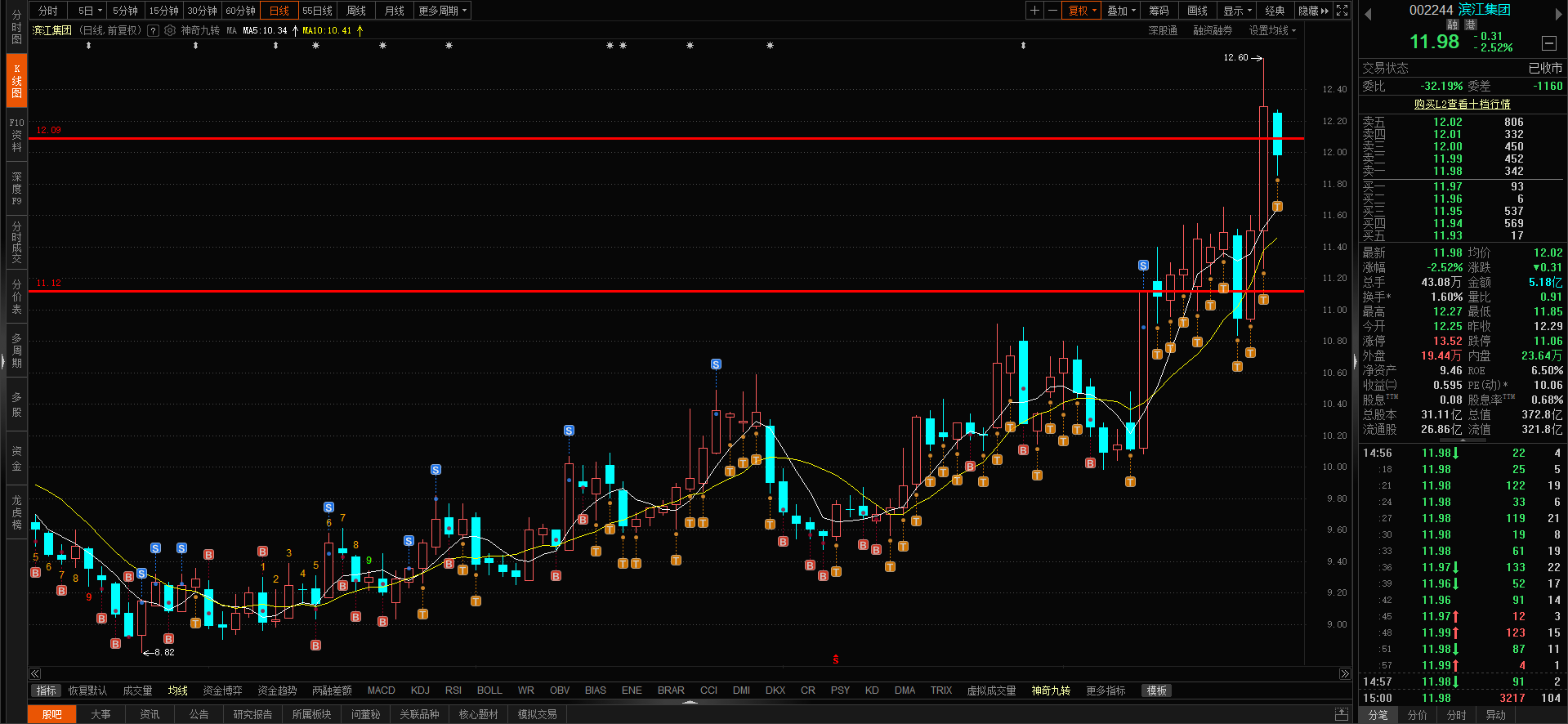
Task: Click the left-edge panel collapse handle
Action: point(2,361)
